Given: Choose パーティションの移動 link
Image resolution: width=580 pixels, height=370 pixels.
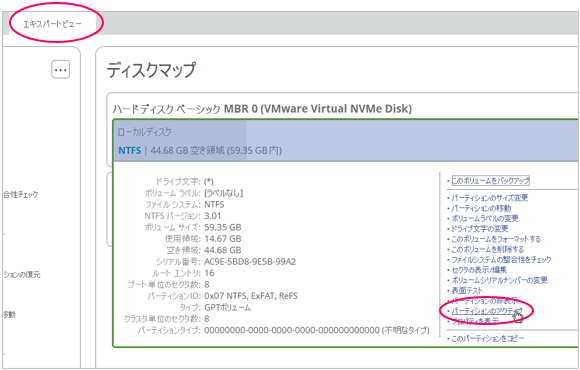Looking at the screenshot, I should click(x=481, y=208).
